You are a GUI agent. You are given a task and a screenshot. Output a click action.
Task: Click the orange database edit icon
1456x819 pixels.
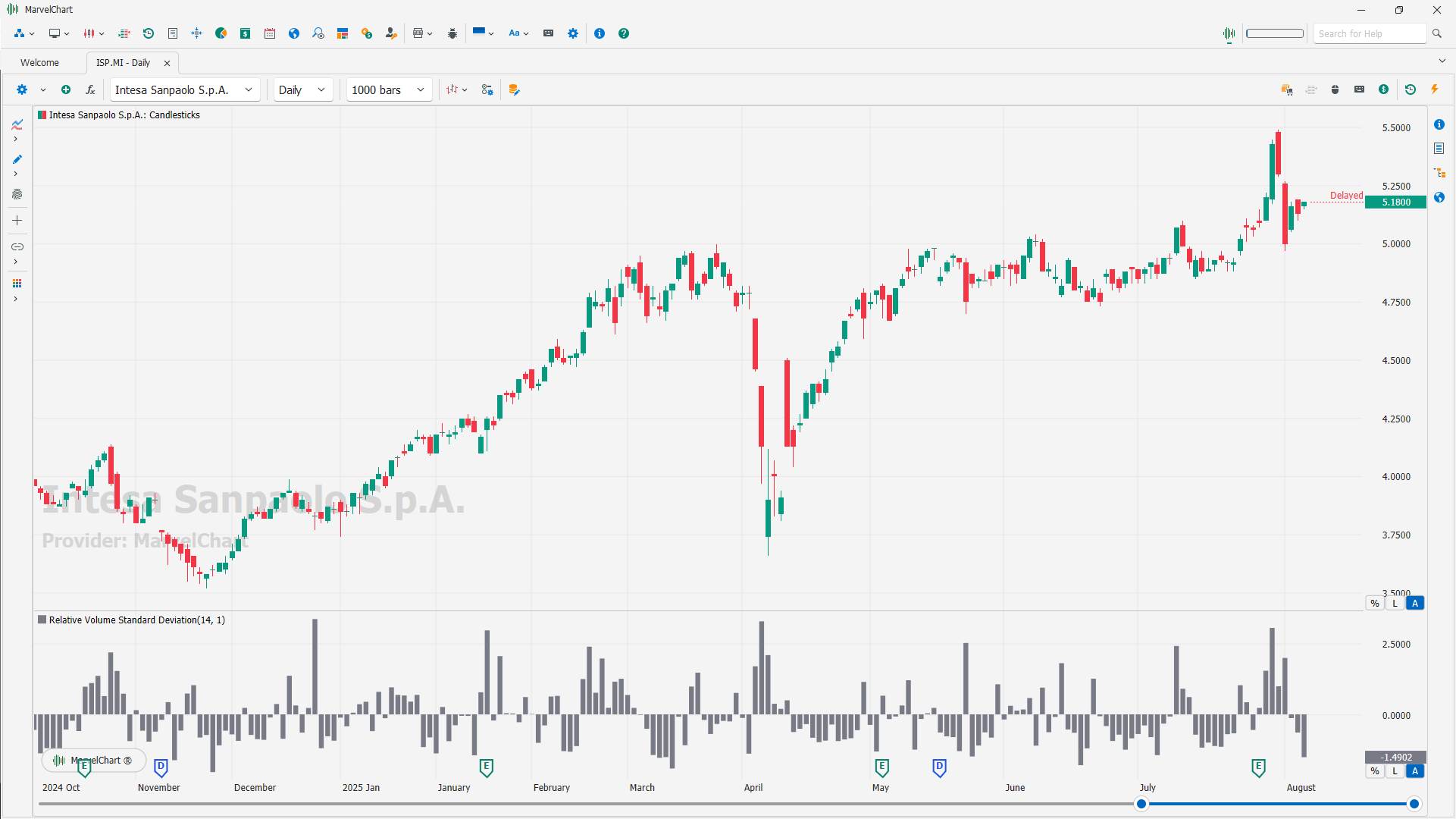point(515,89)
